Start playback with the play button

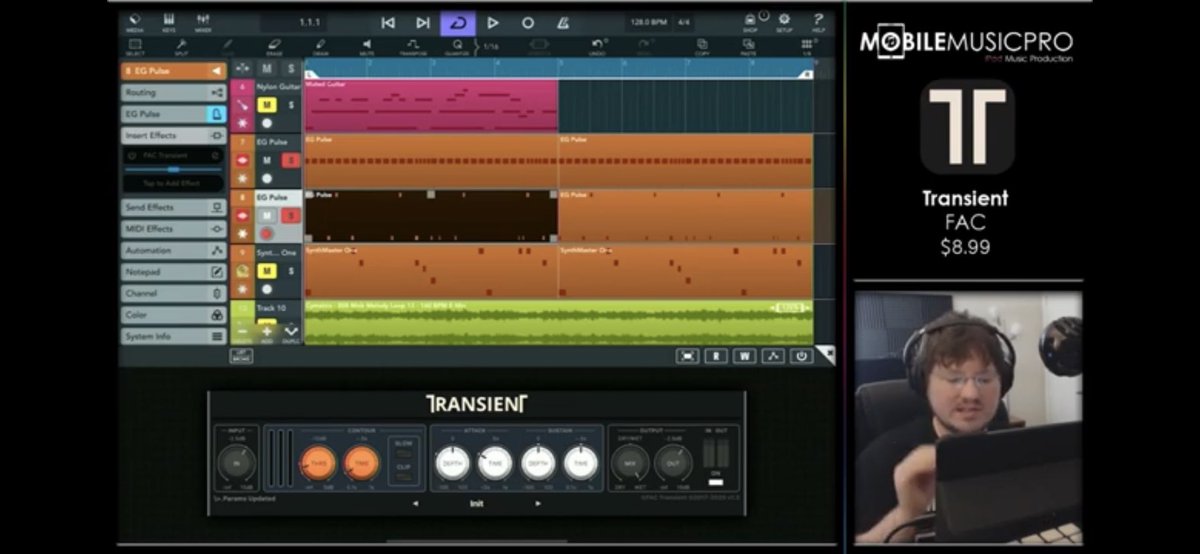pos(493,22)
